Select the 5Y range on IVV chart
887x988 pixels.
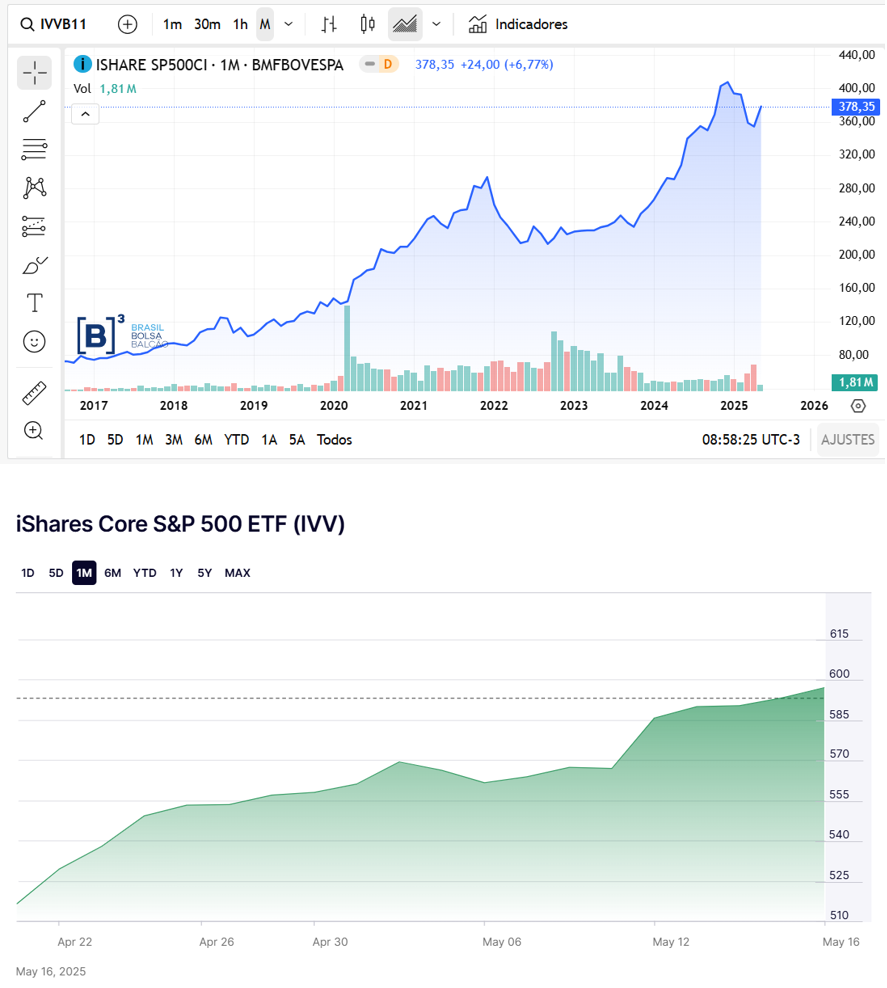(204, 573)
